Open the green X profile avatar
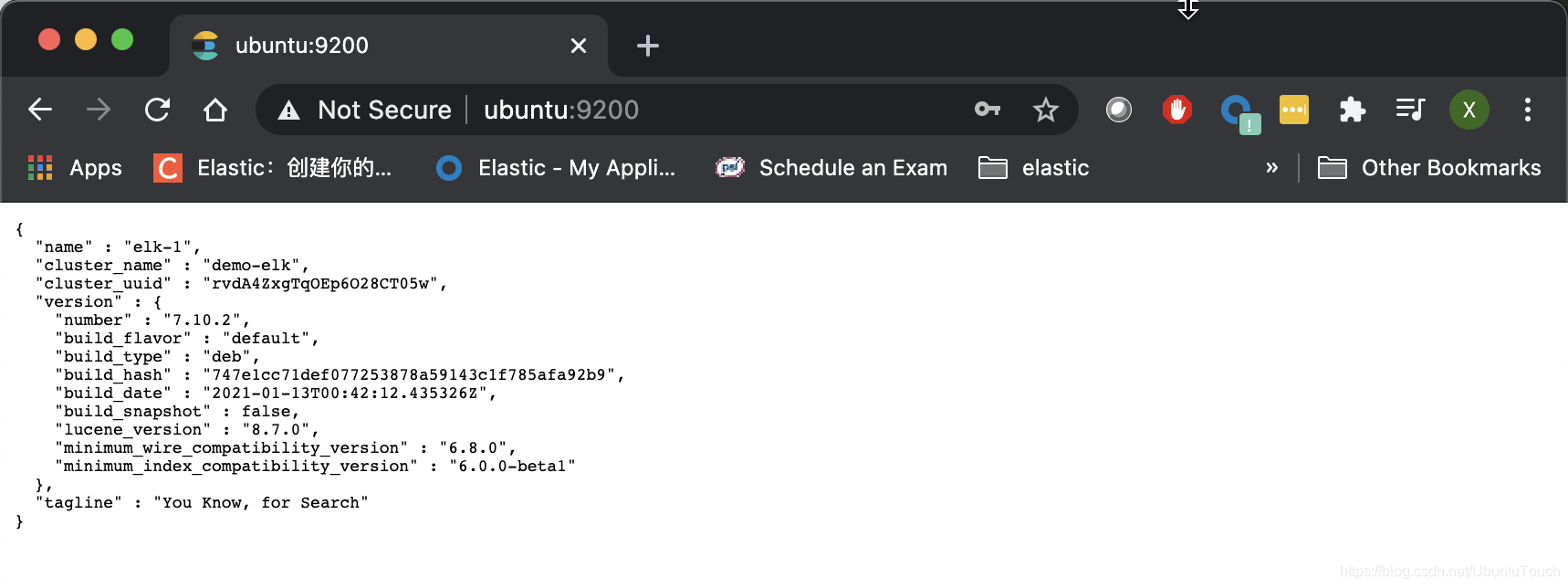Screen dimensions: 1568x588 pos(1469,110)
